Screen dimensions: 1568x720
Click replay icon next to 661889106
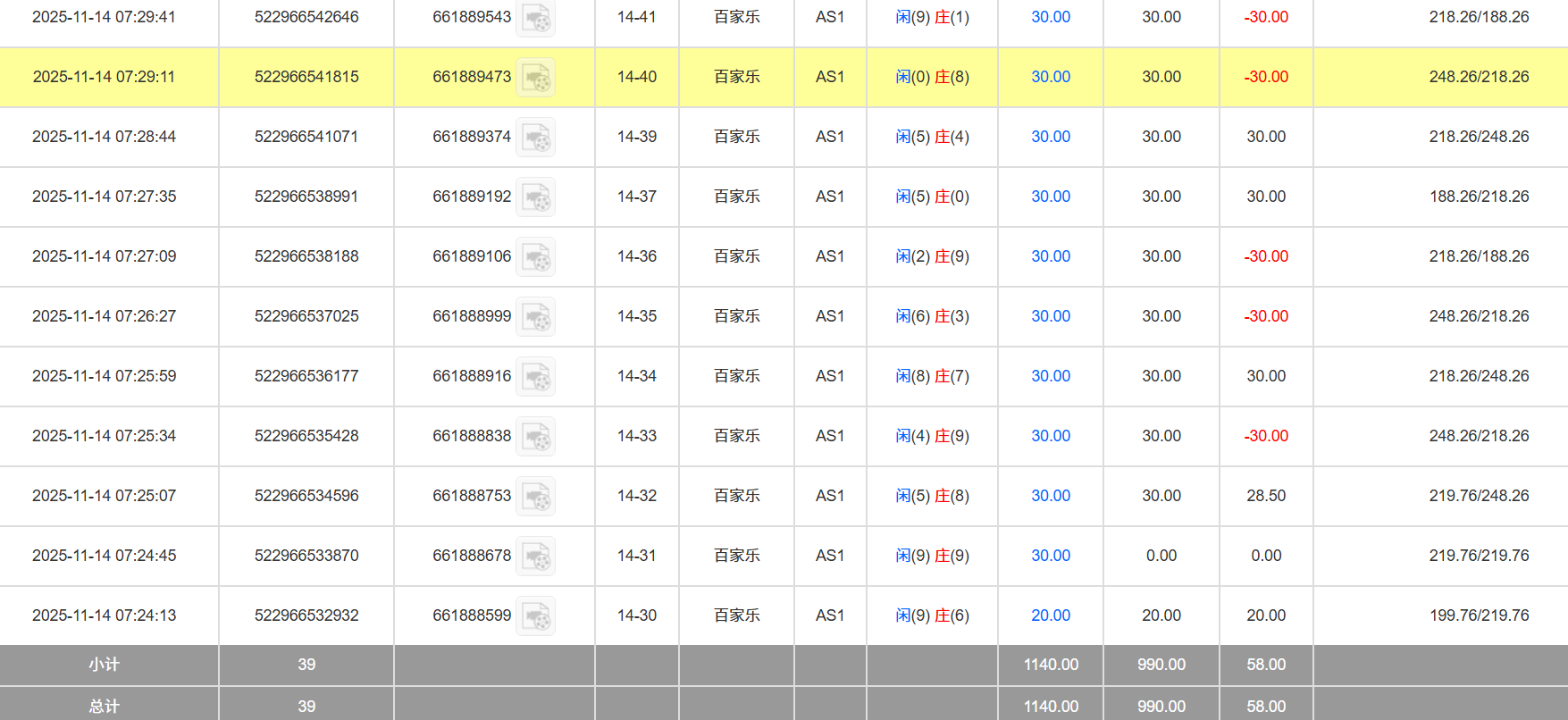[x=536, y=257]
